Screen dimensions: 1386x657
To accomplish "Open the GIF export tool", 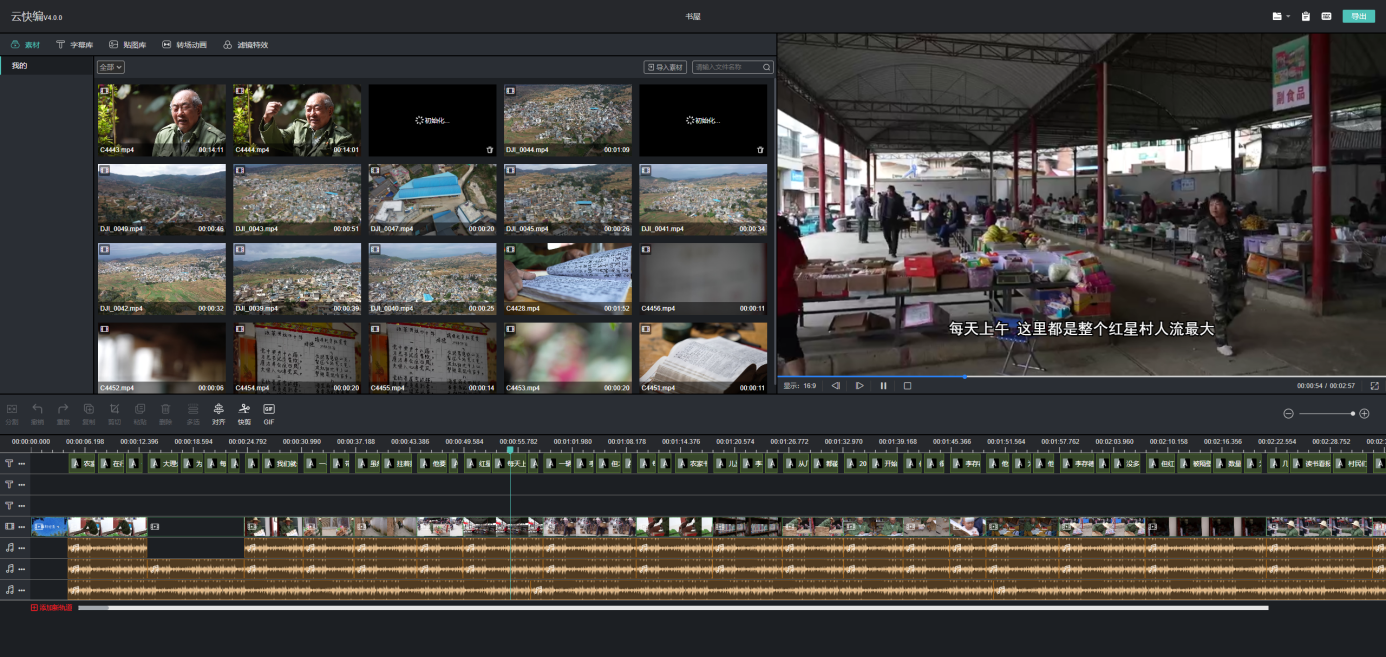I will pyautogui.click(x=269, y=413).
